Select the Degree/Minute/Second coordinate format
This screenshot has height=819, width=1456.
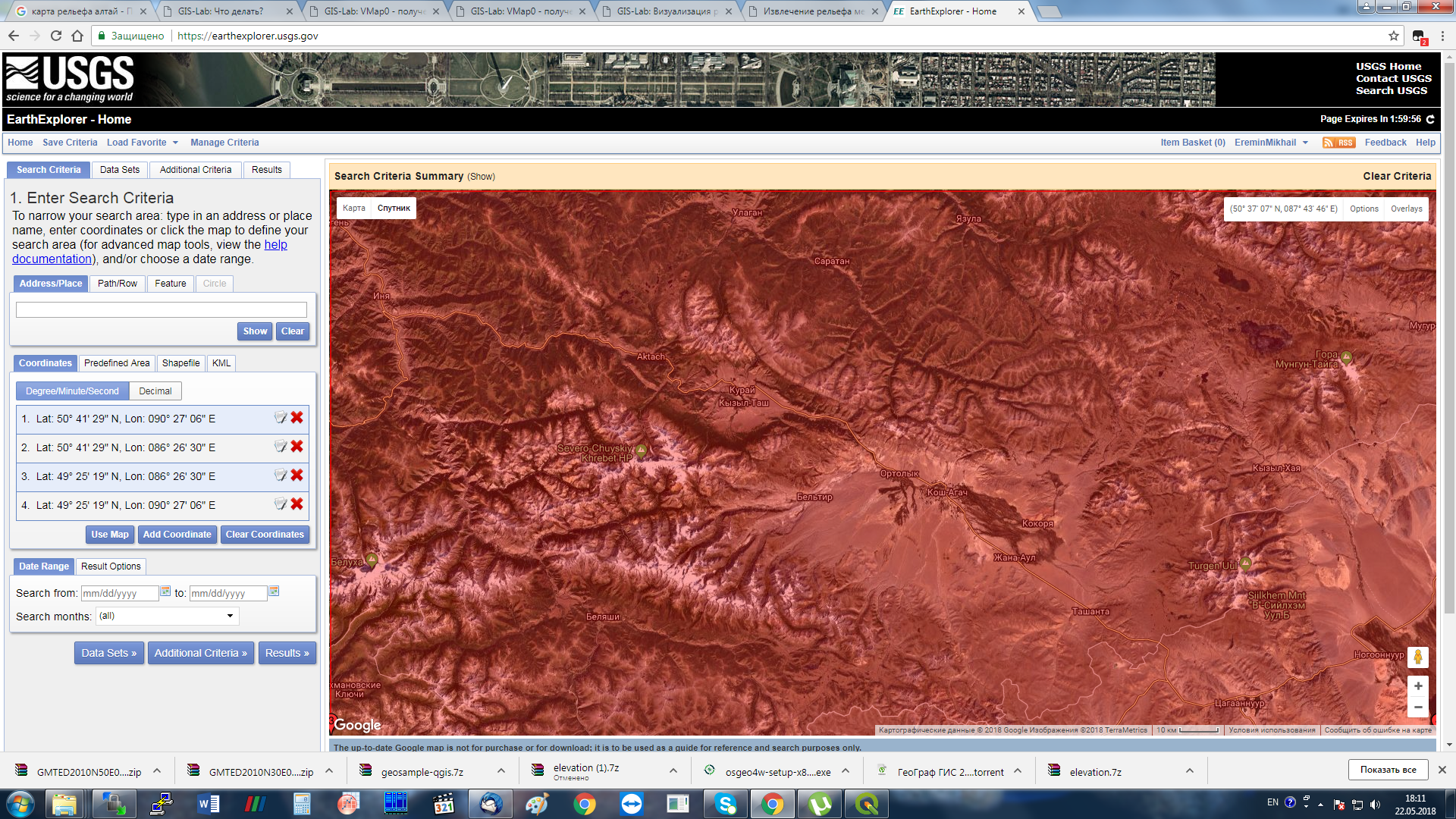[x=72, y=391]
